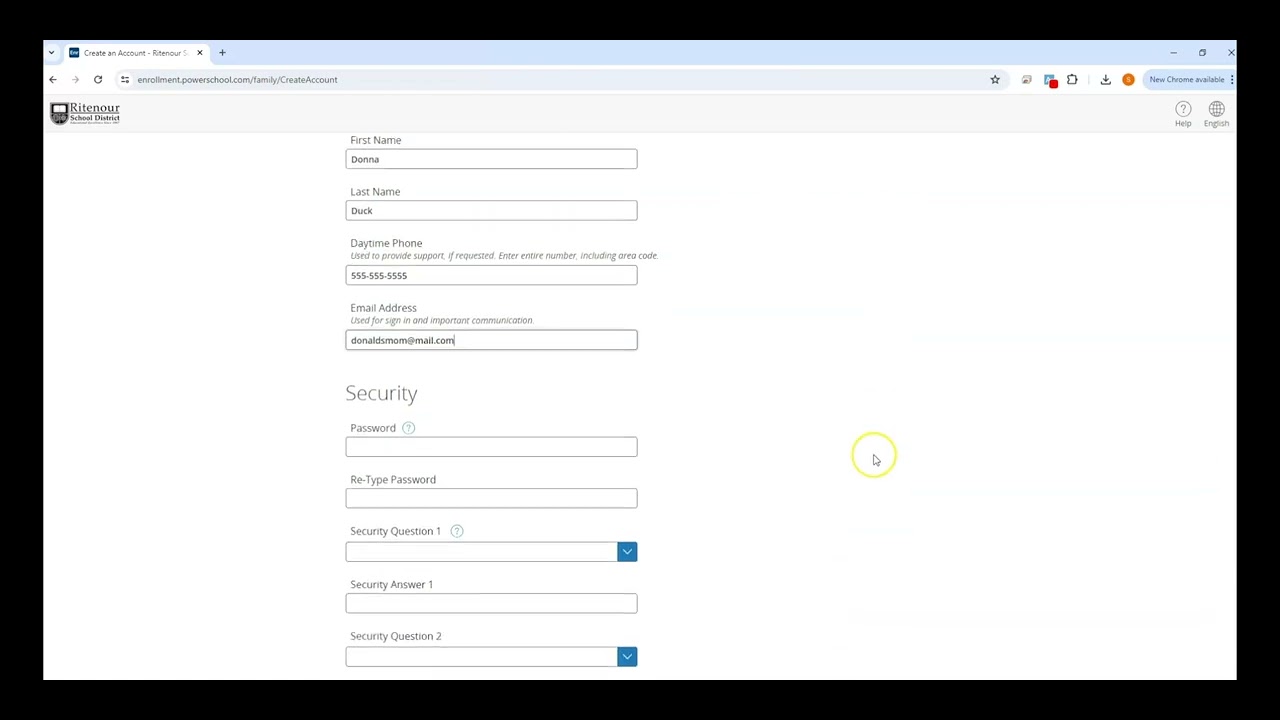Go forward to next page
1280x720 pixels.
[x=75, y=80]
